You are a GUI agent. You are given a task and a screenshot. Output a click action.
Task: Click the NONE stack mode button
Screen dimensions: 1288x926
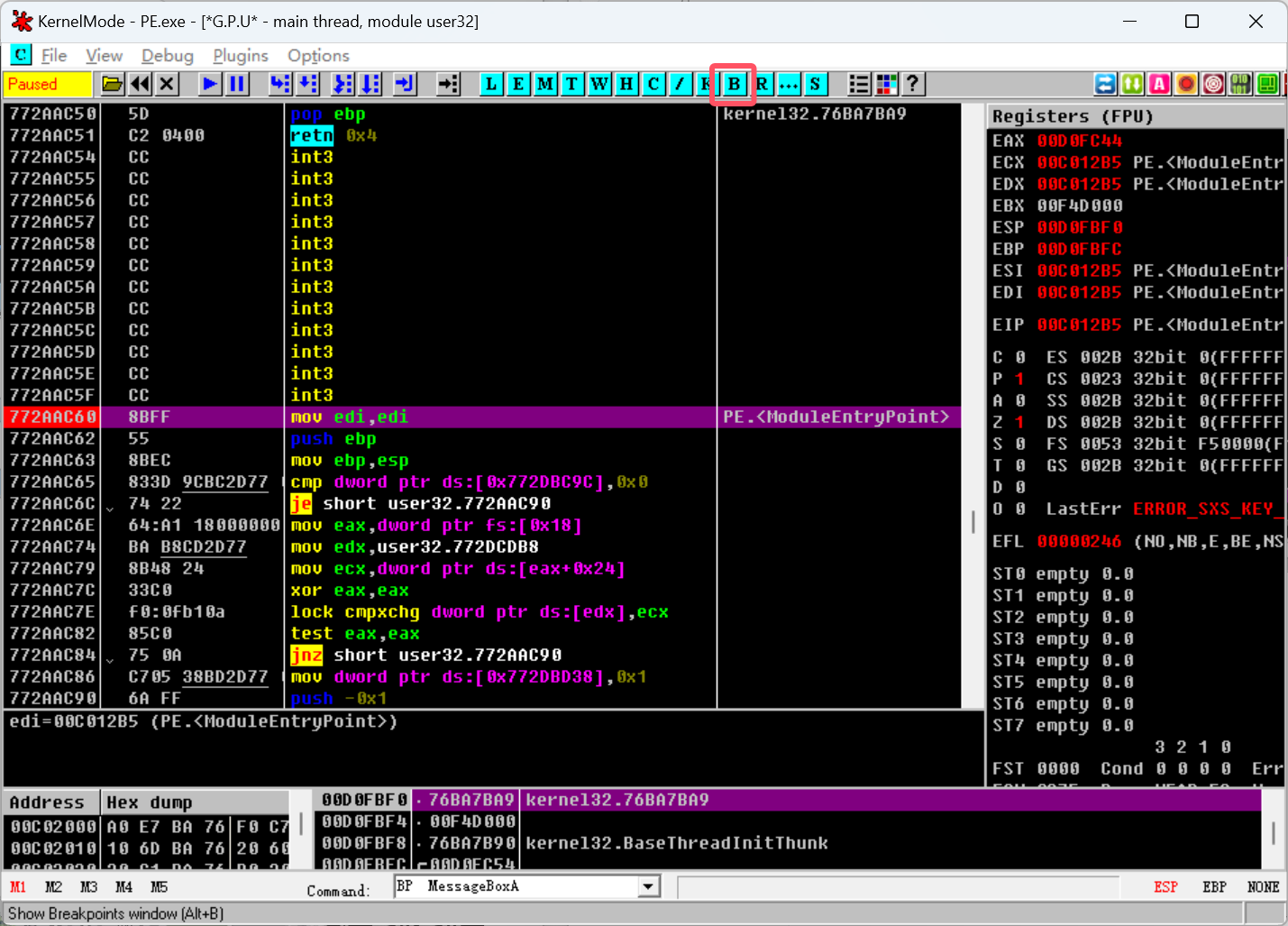pyautogui.click(x=1263, y=887)
